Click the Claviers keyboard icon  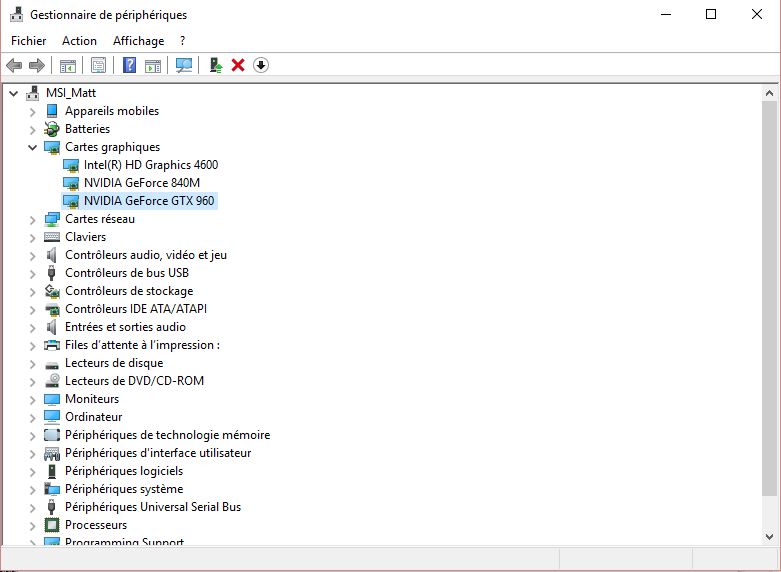(52, 237)
